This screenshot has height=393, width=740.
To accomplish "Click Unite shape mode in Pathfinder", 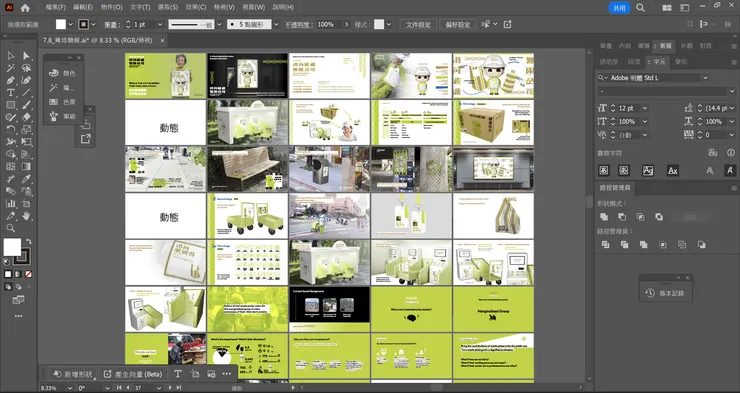I will tap(604, 217).
